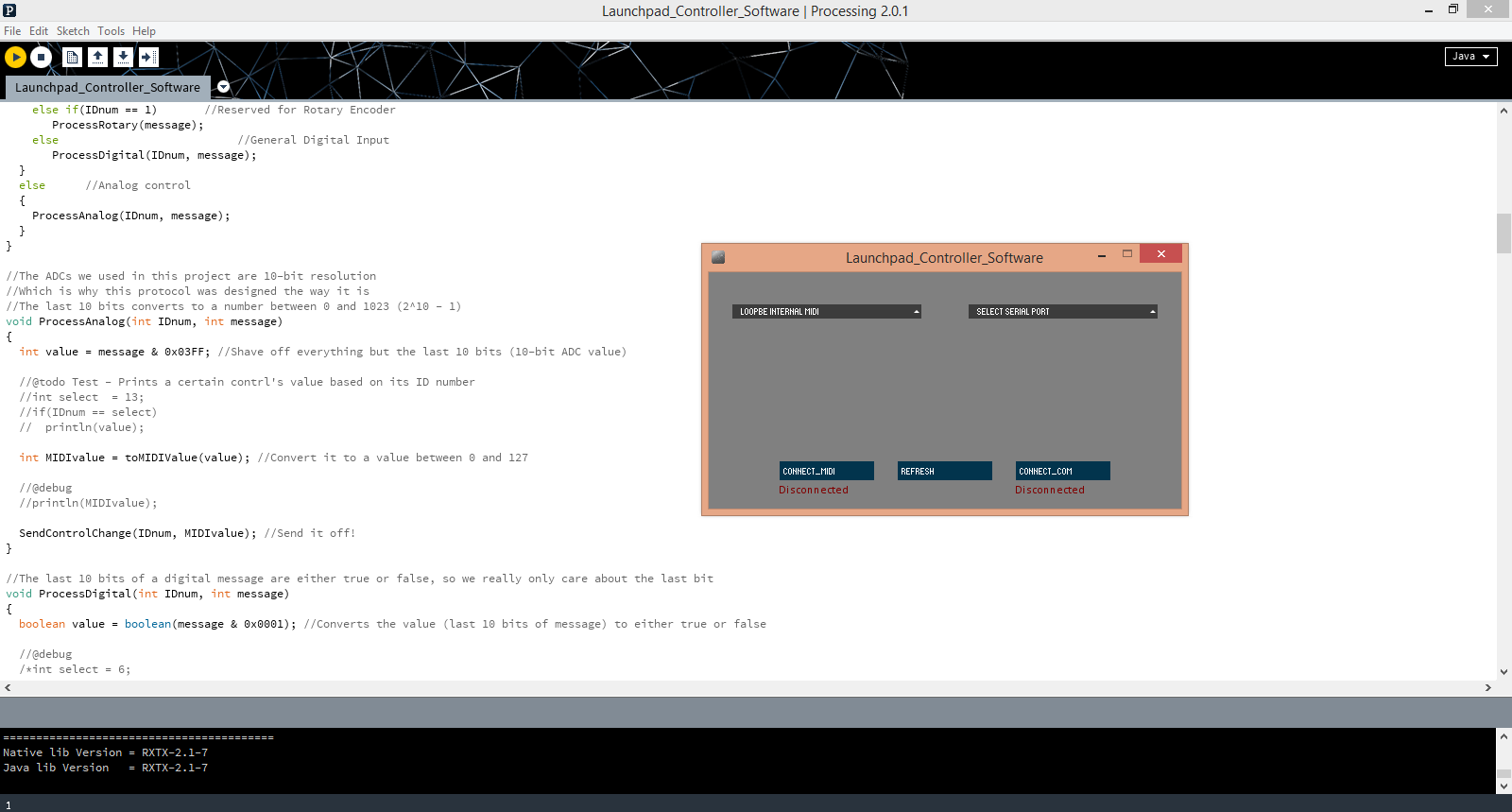Viewport: 1512px width, 812px height.
Task: Click the editor scroll-down arrow
Action: [1503, 672]
